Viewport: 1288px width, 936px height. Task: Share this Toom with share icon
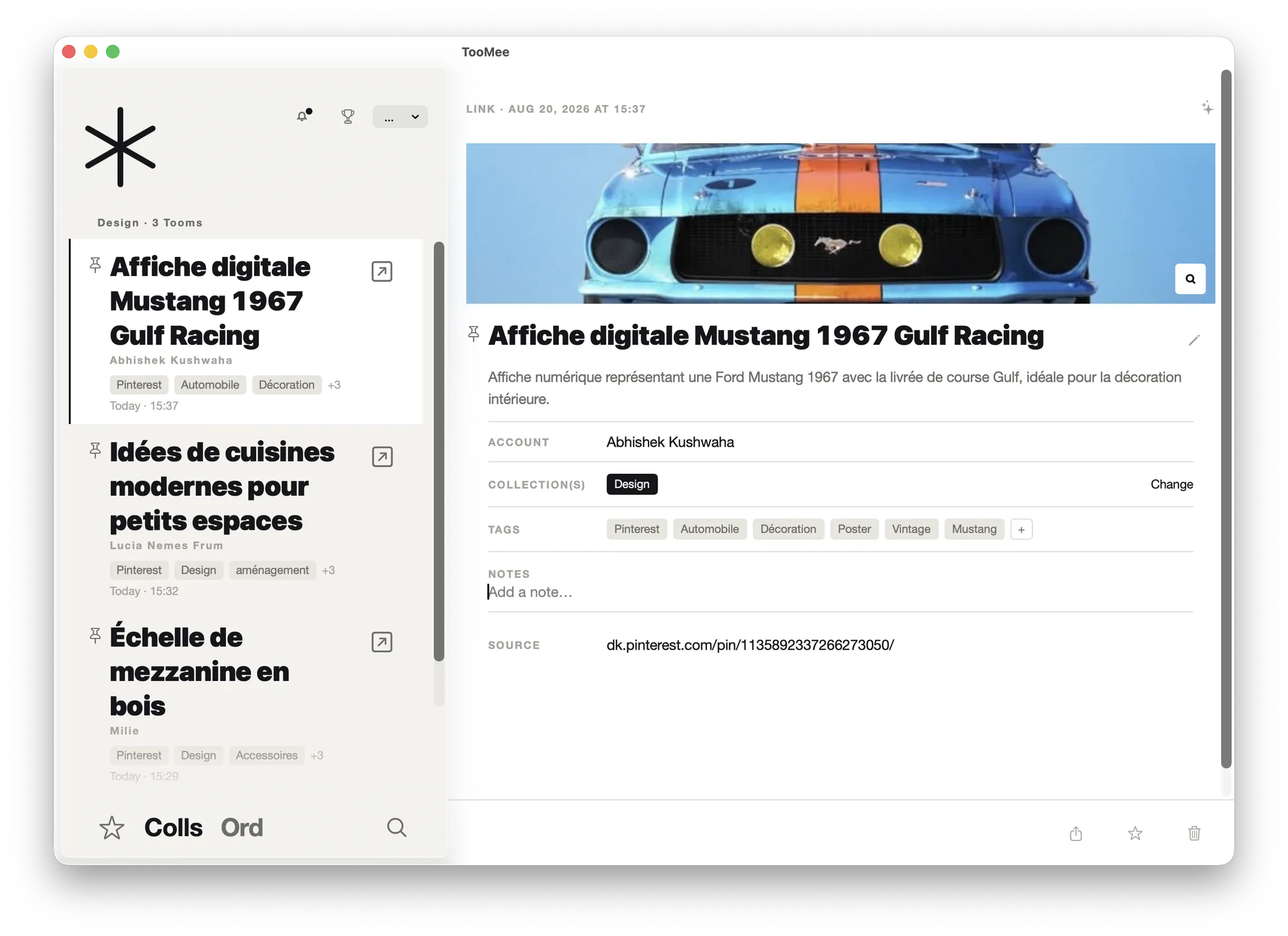click(1075, 834)
